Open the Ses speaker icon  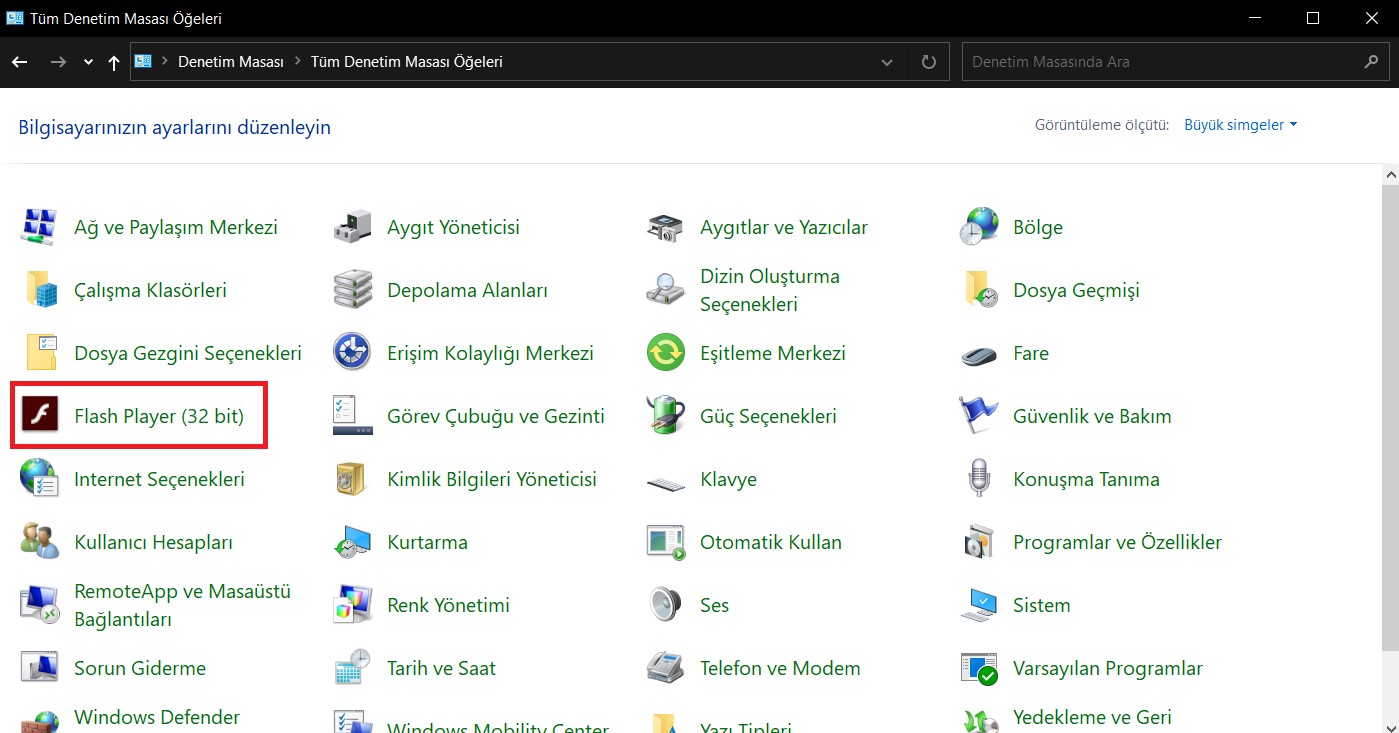pos(666,605)
